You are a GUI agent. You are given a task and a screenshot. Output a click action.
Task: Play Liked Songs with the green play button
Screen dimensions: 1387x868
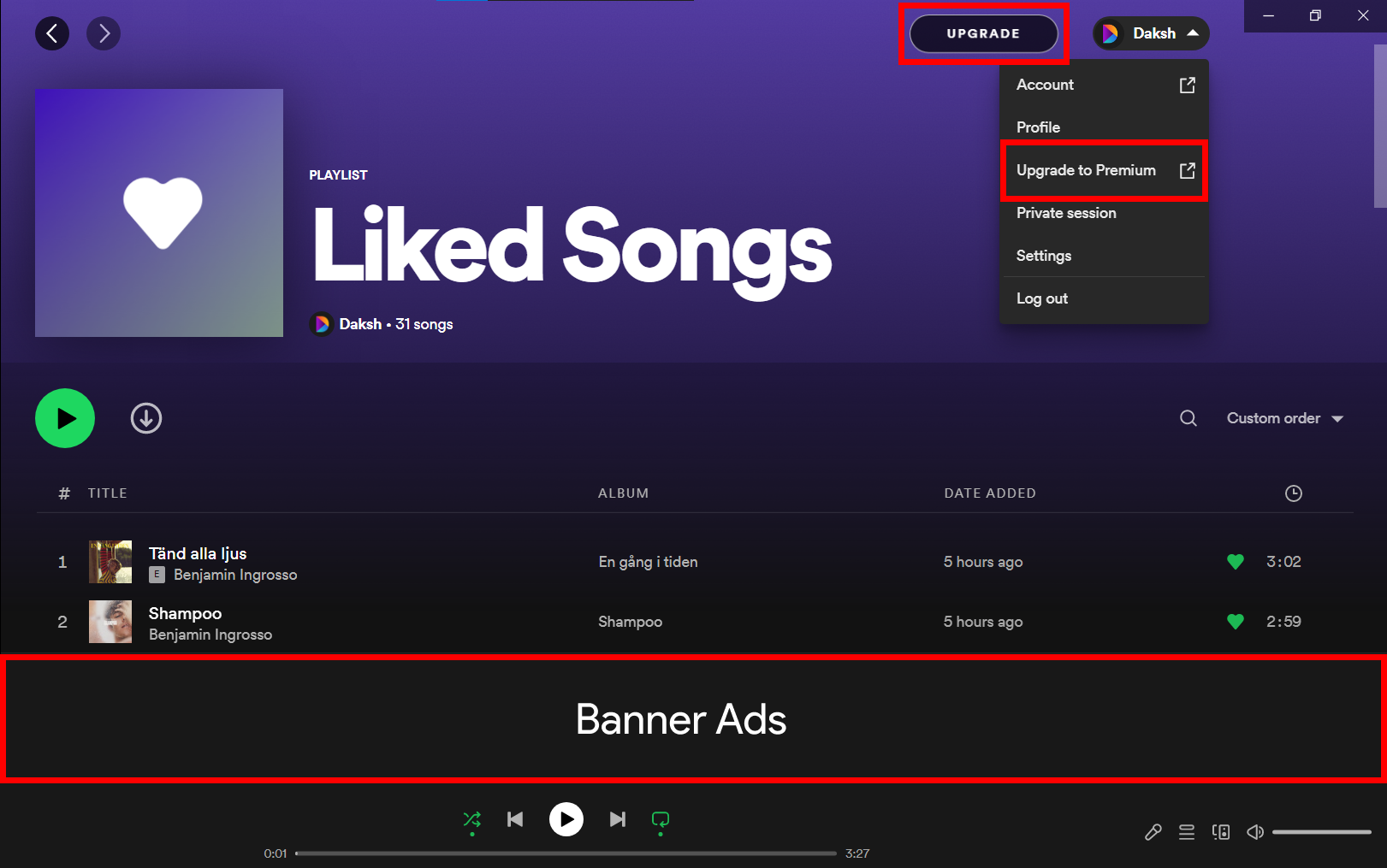65,418
